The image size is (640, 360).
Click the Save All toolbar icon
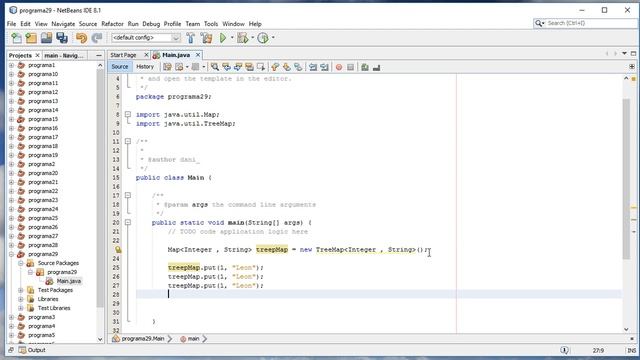click(x=62, y=38)
